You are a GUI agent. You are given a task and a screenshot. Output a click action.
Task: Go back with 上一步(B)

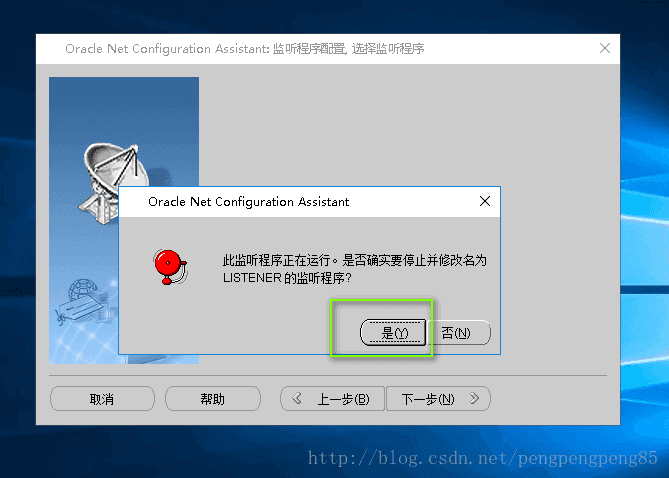332,399
